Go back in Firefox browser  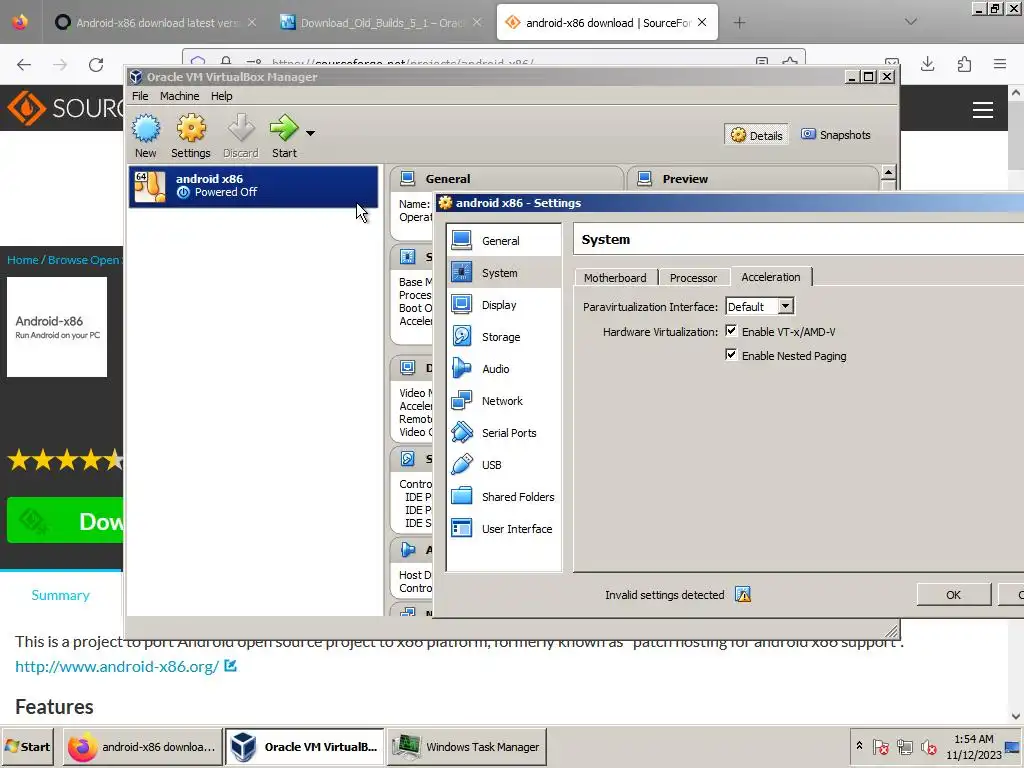[x=24, y=65]
